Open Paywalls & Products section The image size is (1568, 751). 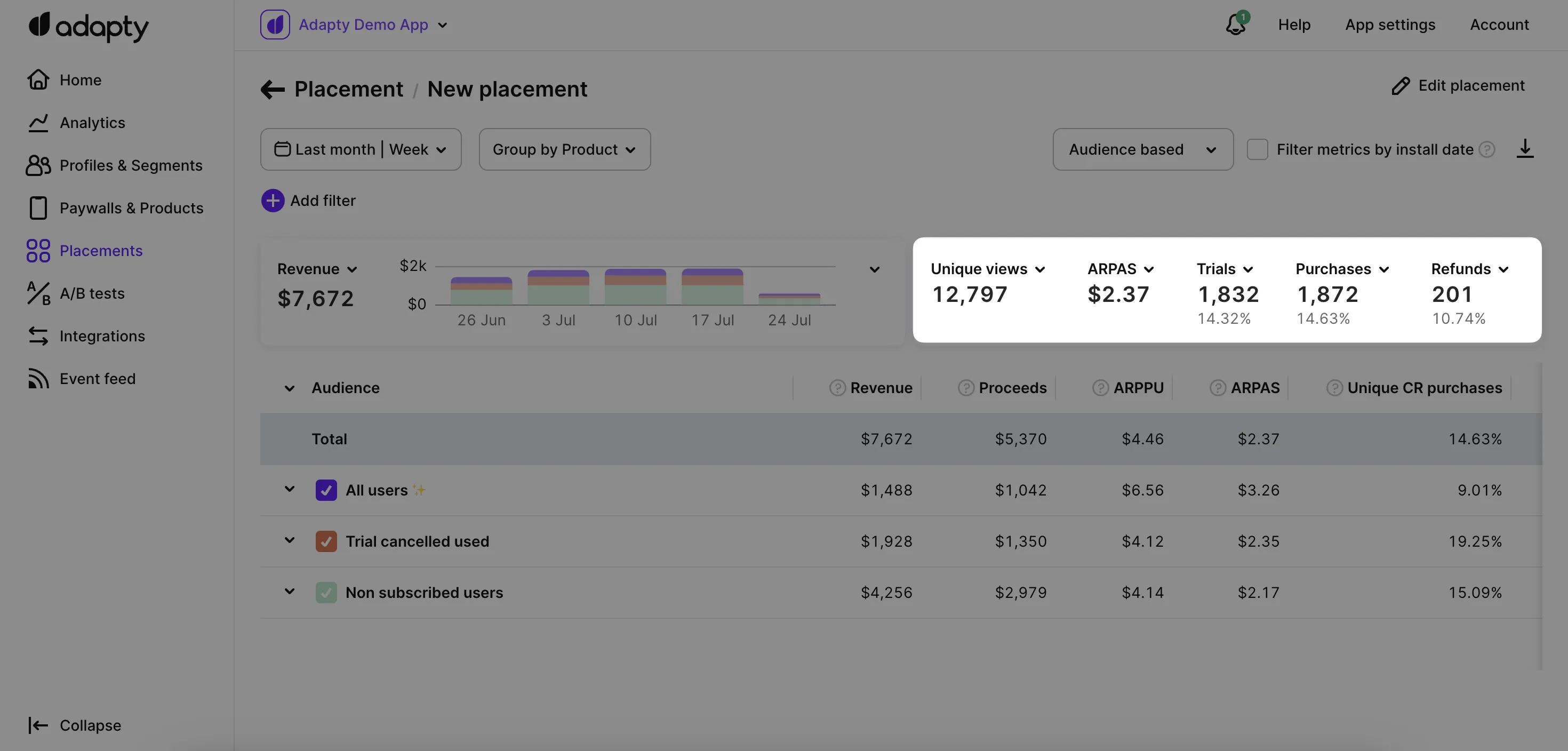click(x=131, y=208)
